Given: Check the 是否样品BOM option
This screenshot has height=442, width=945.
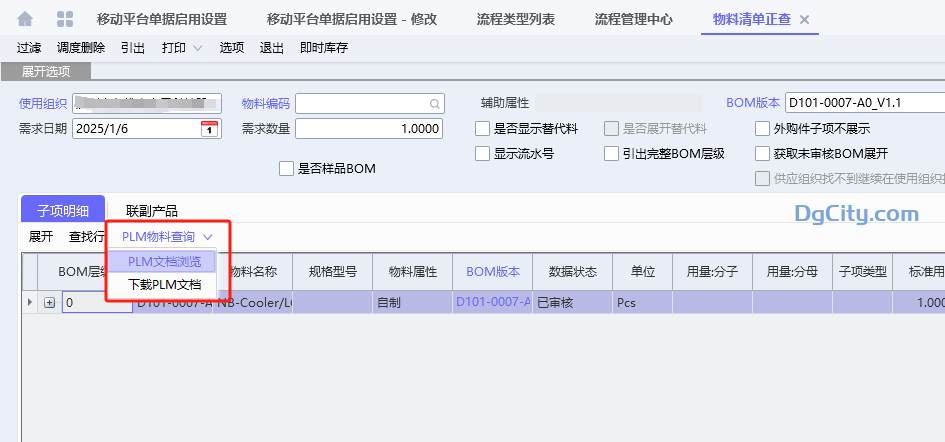Looking at the screenshot, I should click(287, 169).
